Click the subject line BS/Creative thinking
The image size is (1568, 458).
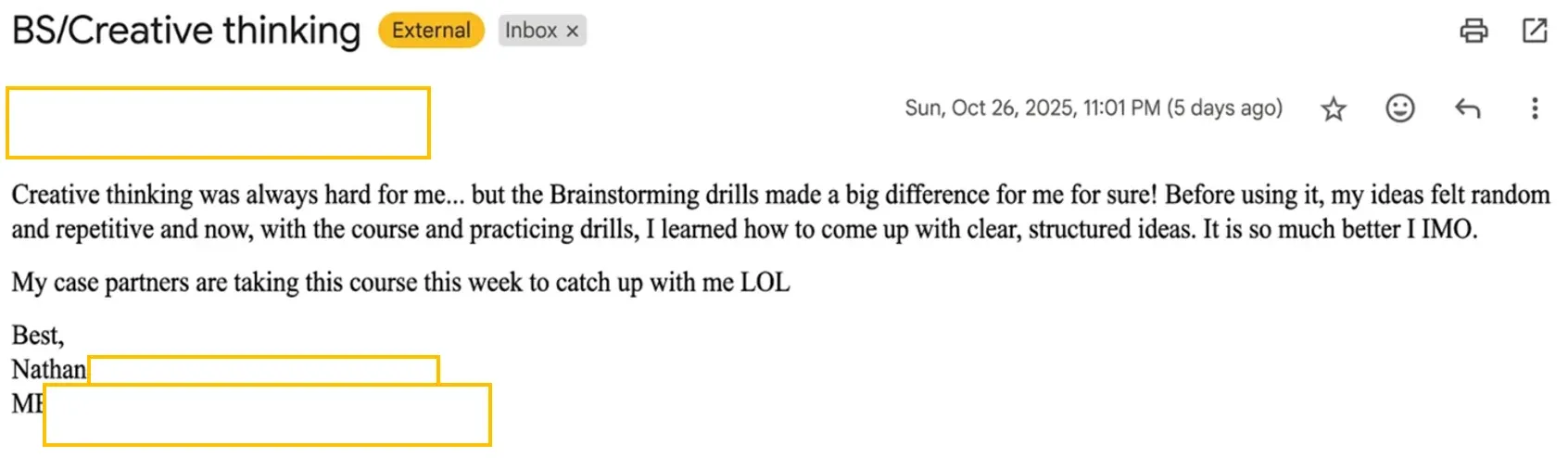coord(186,31)
